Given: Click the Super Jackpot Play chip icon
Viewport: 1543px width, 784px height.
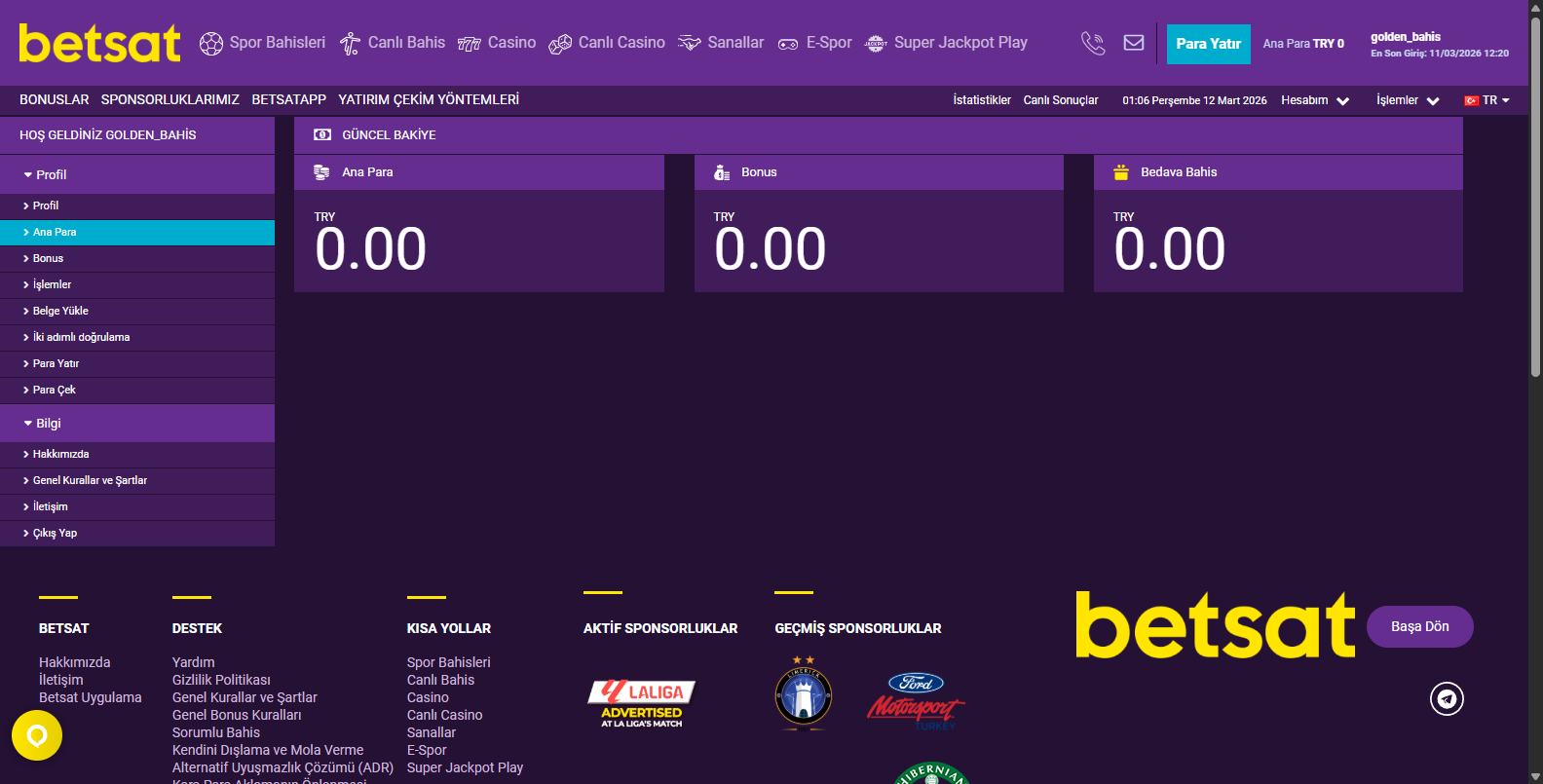Looking at the screenshot, I should coord(876,43).
